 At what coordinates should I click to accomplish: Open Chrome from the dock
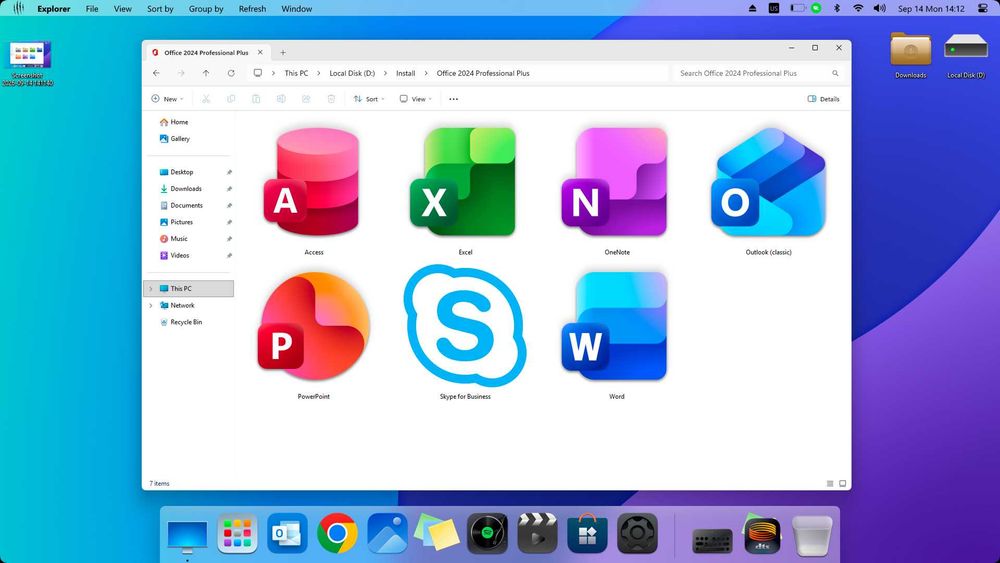[x=337, y=533]
